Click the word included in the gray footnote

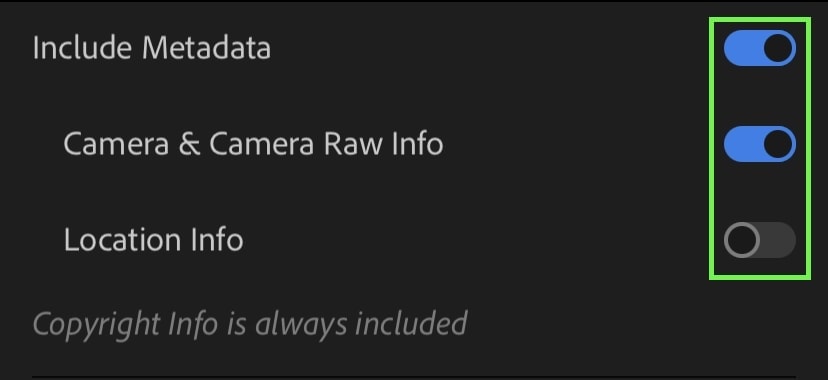[x=411, y=322]
